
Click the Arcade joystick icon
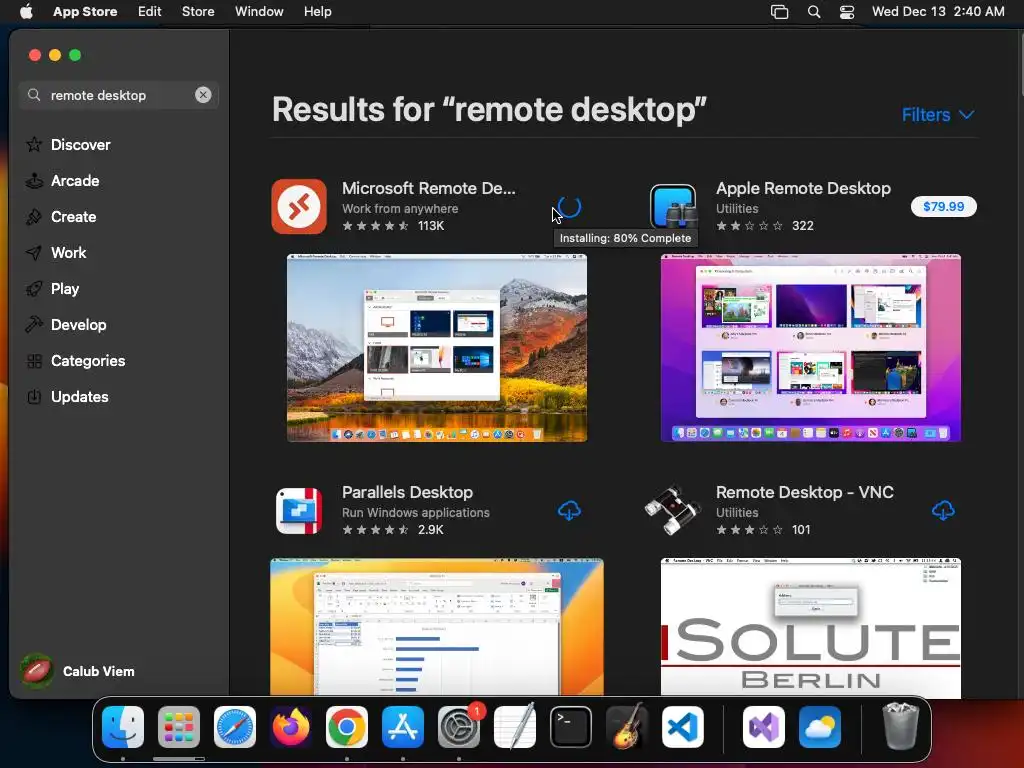click(x=34, y=180)
